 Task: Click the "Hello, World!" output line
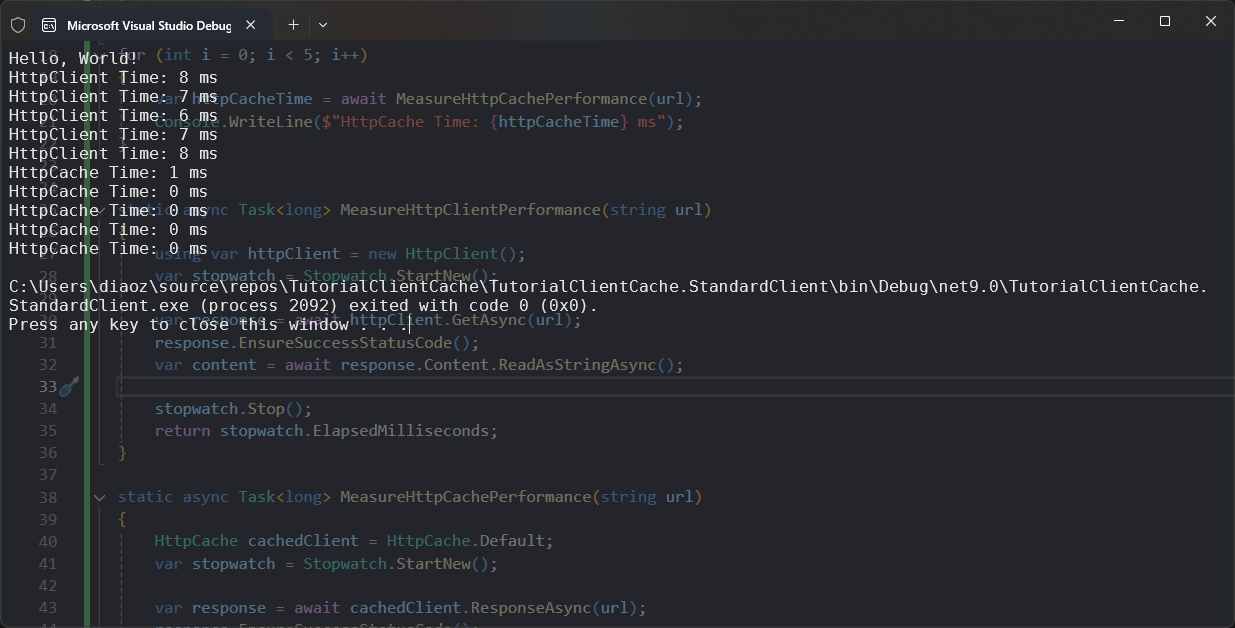(73, 58)
